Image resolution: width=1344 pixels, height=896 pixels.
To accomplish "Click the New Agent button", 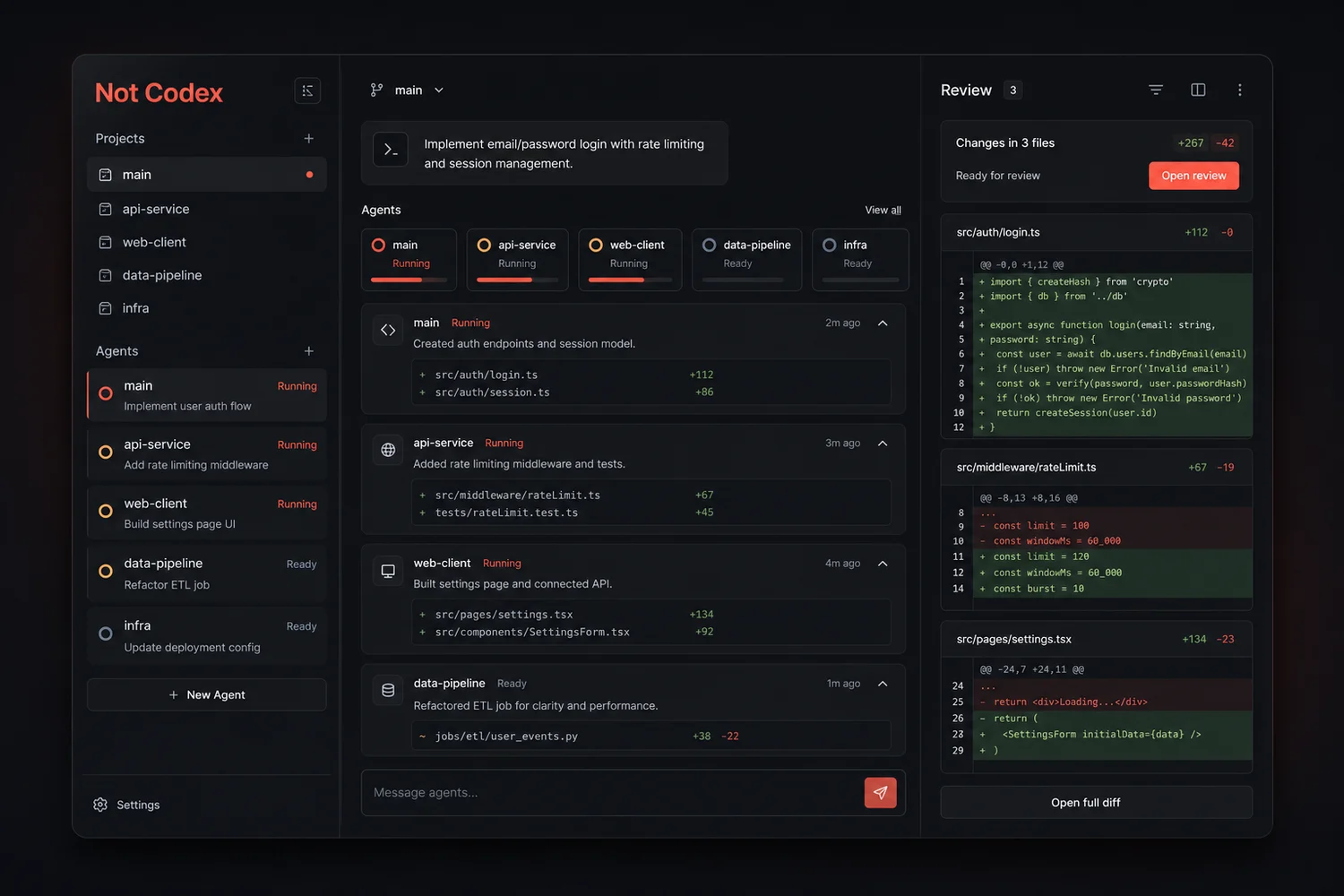I will (207, 695).
